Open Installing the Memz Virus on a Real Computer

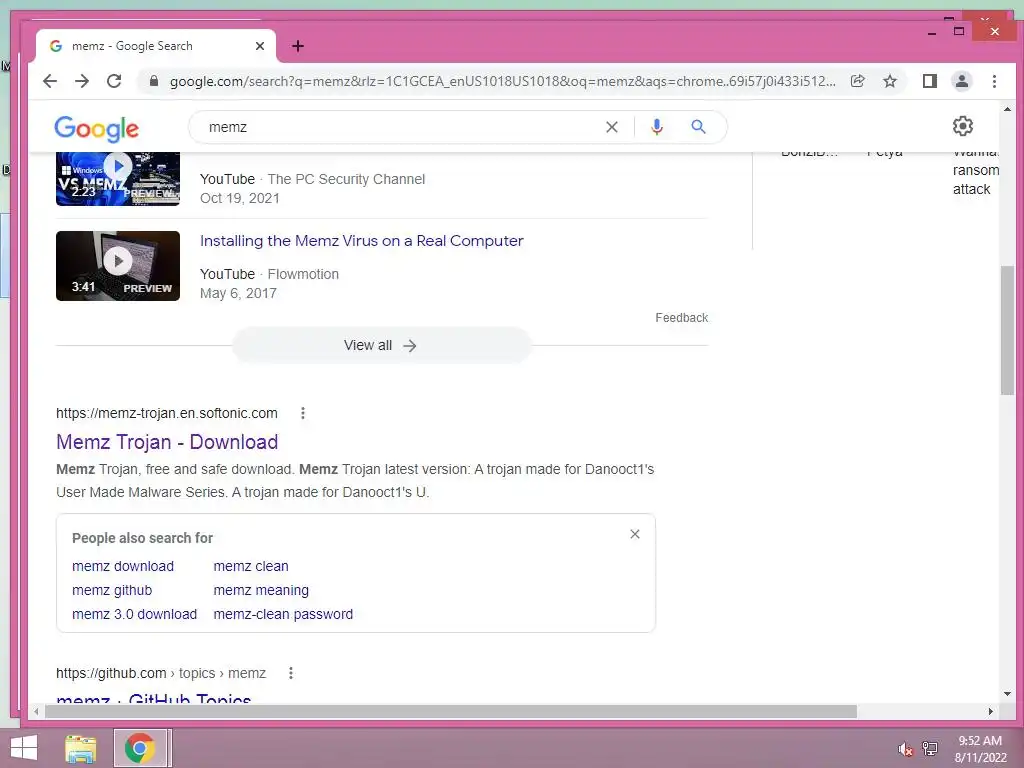[362, 241]
